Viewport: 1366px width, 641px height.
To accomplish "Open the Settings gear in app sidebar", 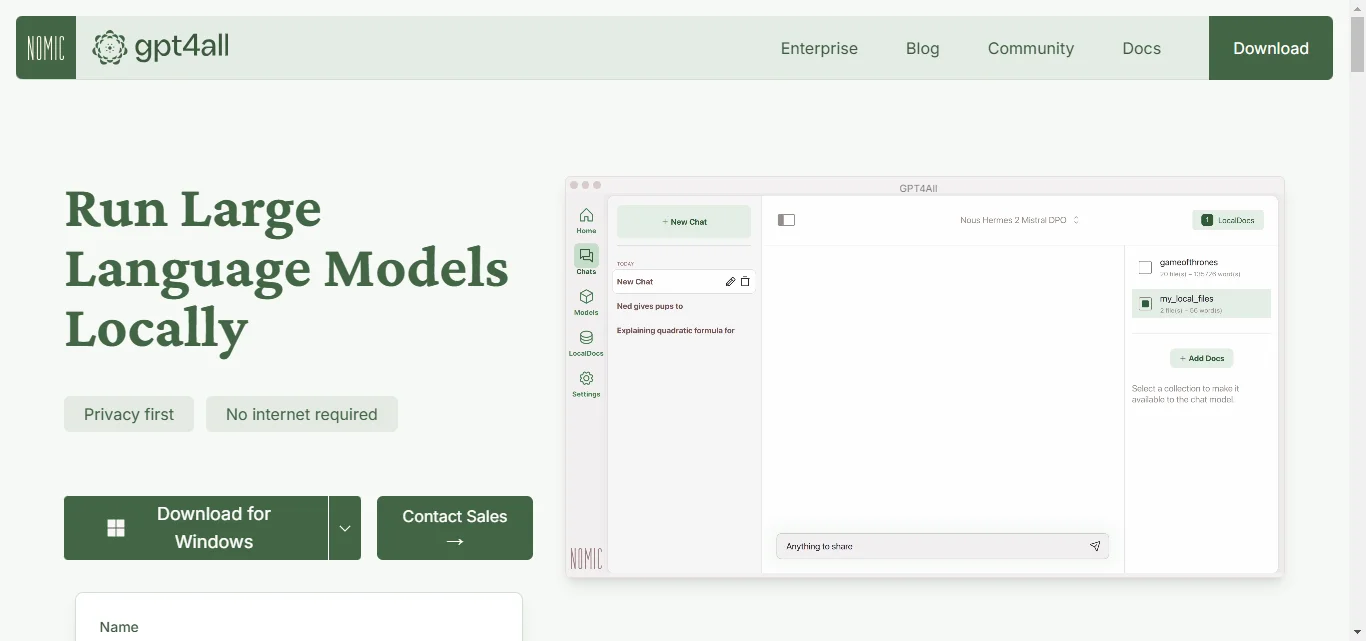I will [x=586, y=384].
